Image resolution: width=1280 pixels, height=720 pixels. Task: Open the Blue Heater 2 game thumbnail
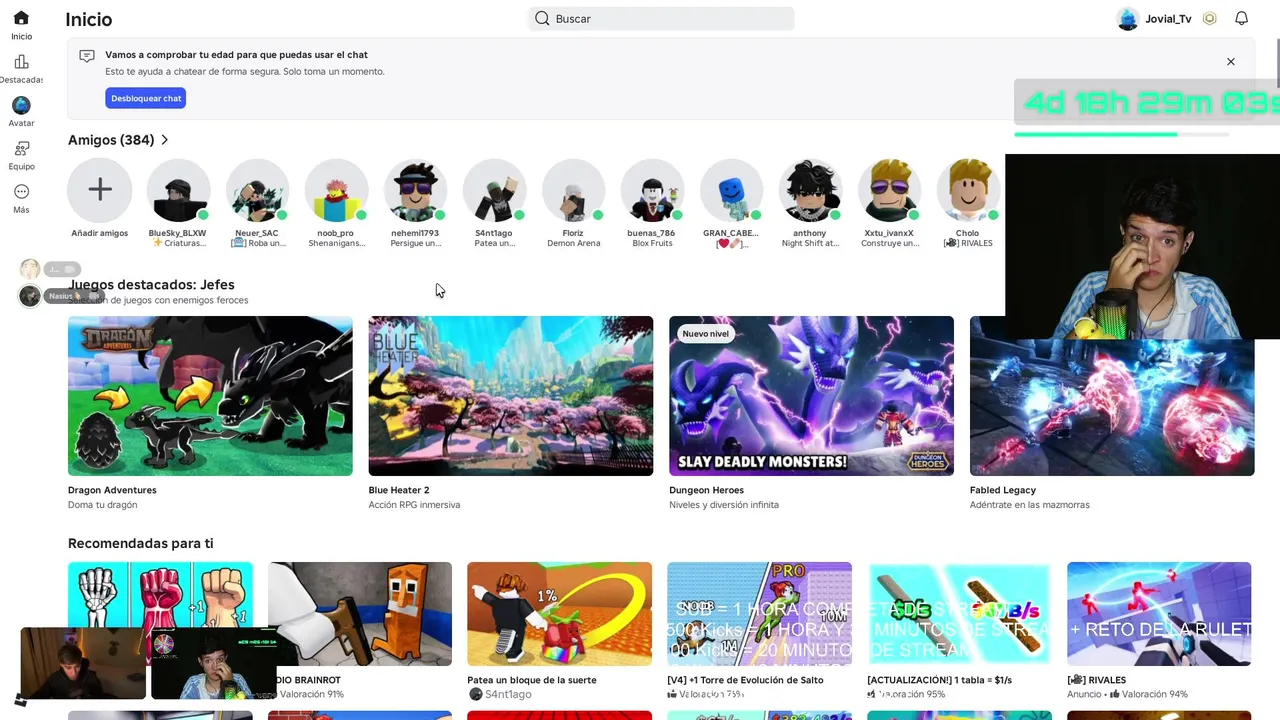pyautogui.click(x=511, y=396)
